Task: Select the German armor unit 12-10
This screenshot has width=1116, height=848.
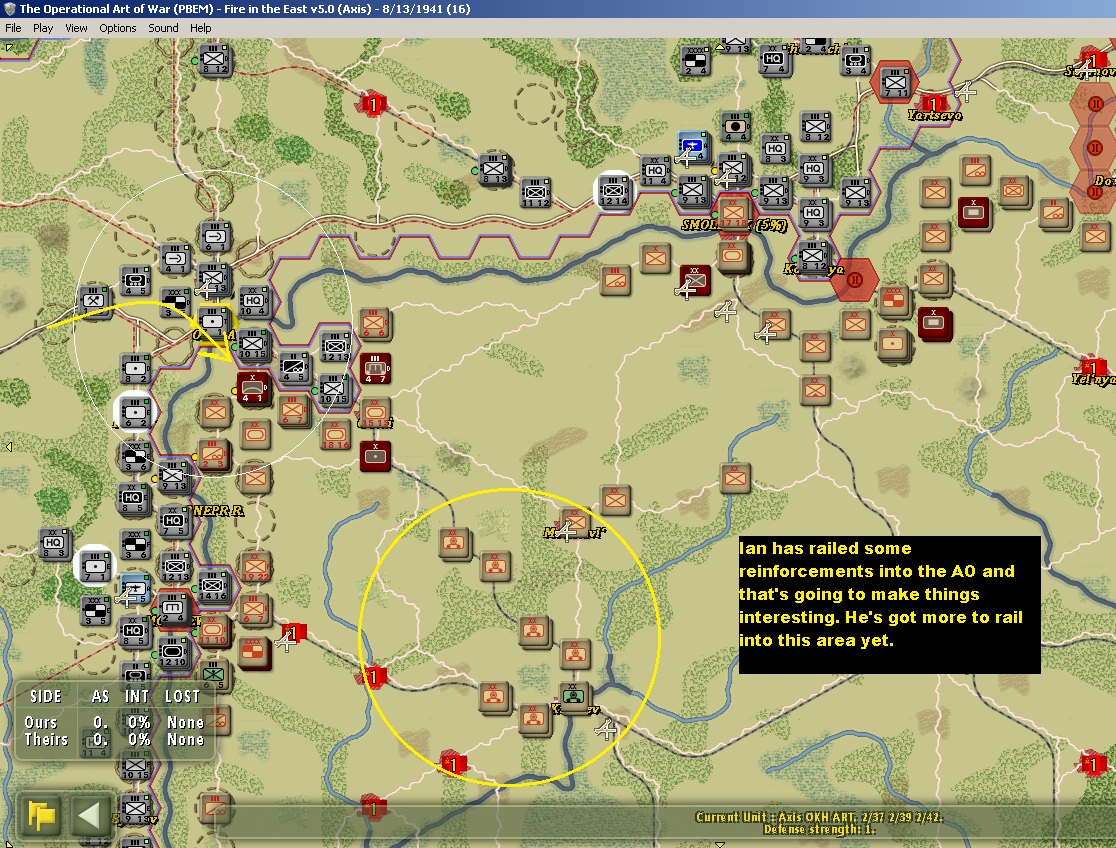Action: (173, 654)
